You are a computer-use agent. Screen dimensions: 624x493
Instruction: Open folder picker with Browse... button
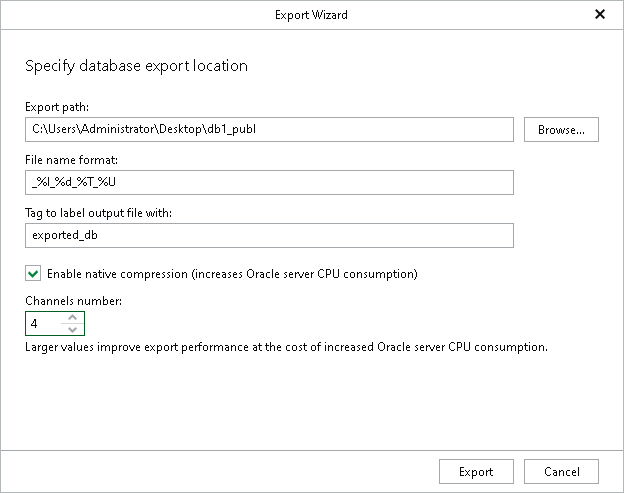click(561, 129)
